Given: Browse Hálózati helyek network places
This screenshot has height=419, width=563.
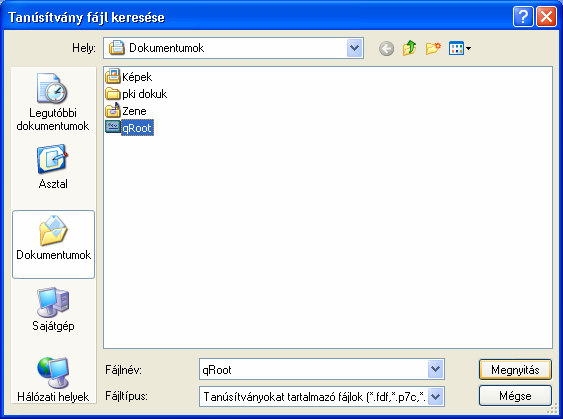Looking at the screenshot, I should (53, 380).
